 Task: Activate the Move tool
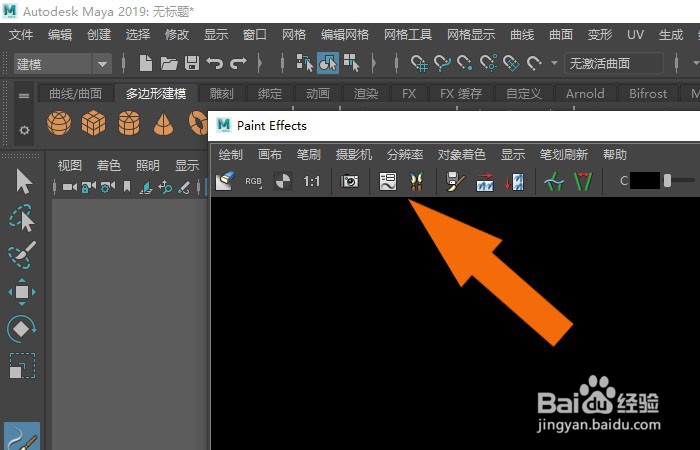point(22,292)
